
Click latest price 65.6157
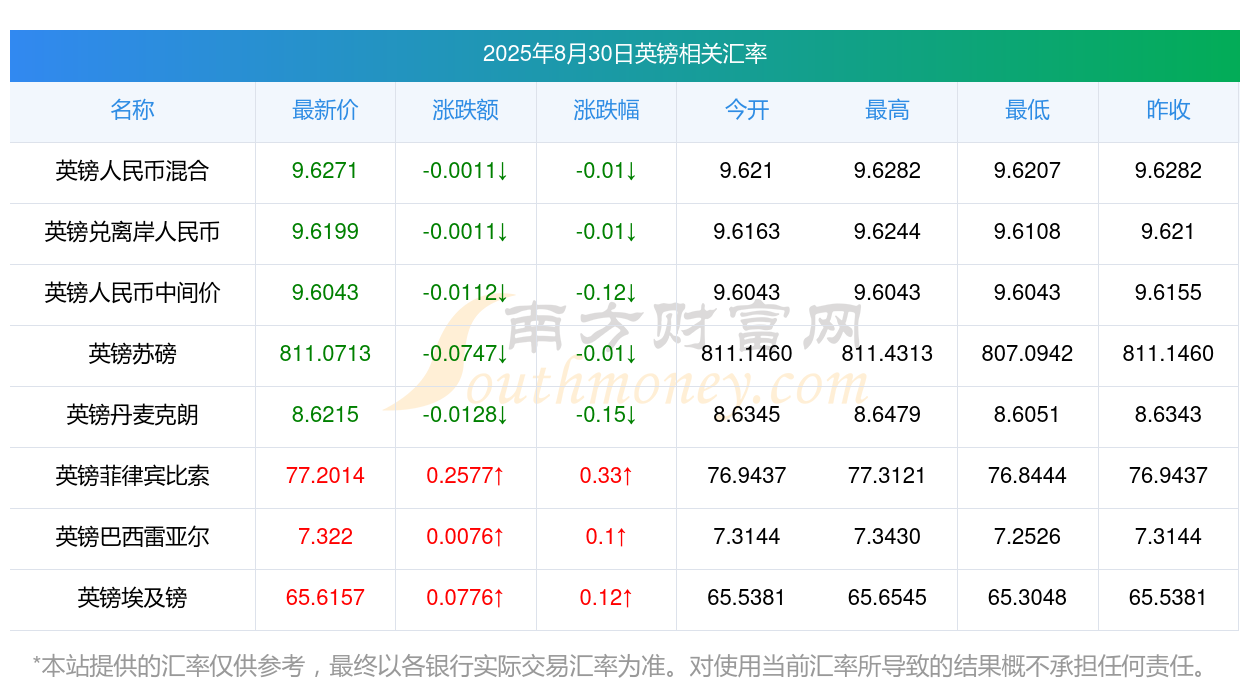click(325, 598)
